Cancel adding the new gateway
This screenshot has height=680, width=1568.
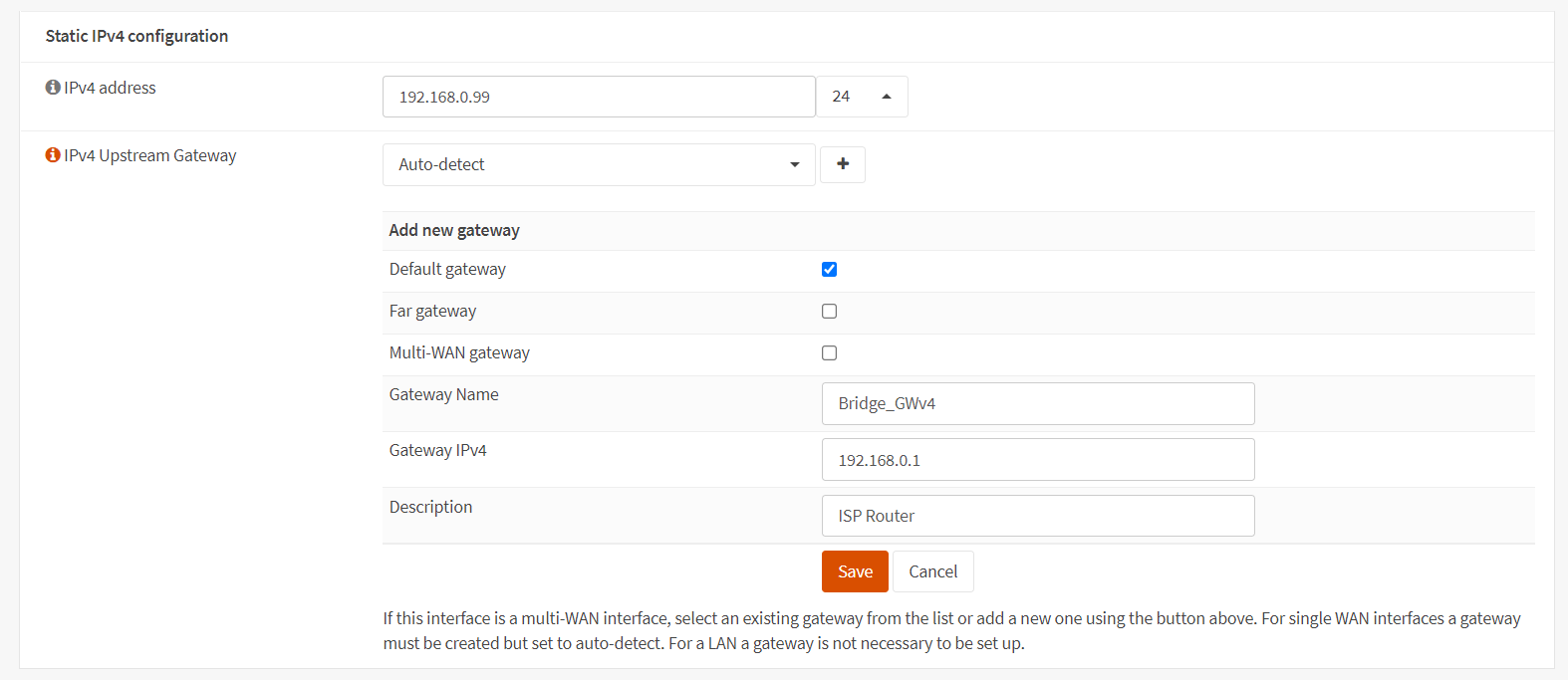(x=932, y=571)
